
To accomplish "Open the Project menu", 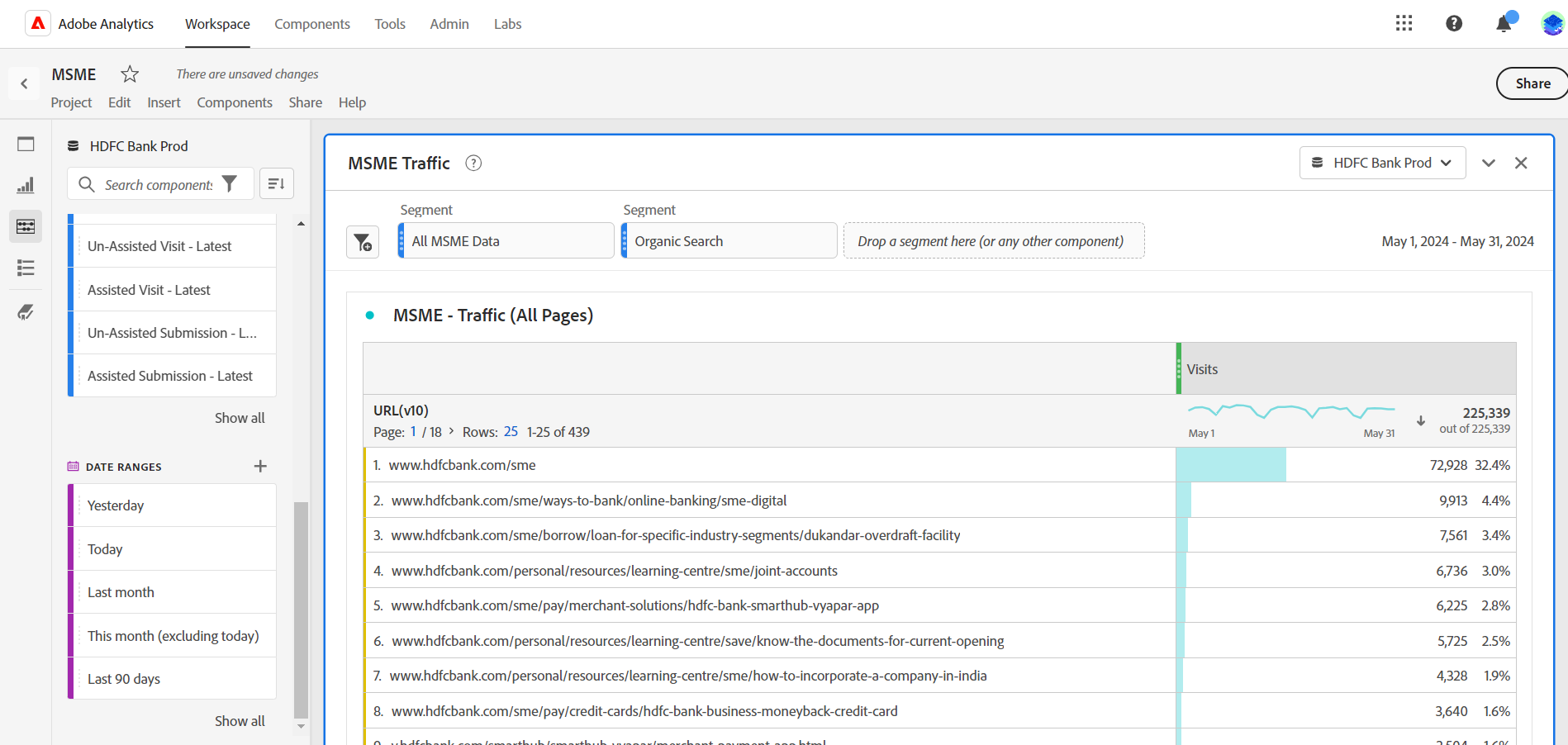I will point(71,102).
